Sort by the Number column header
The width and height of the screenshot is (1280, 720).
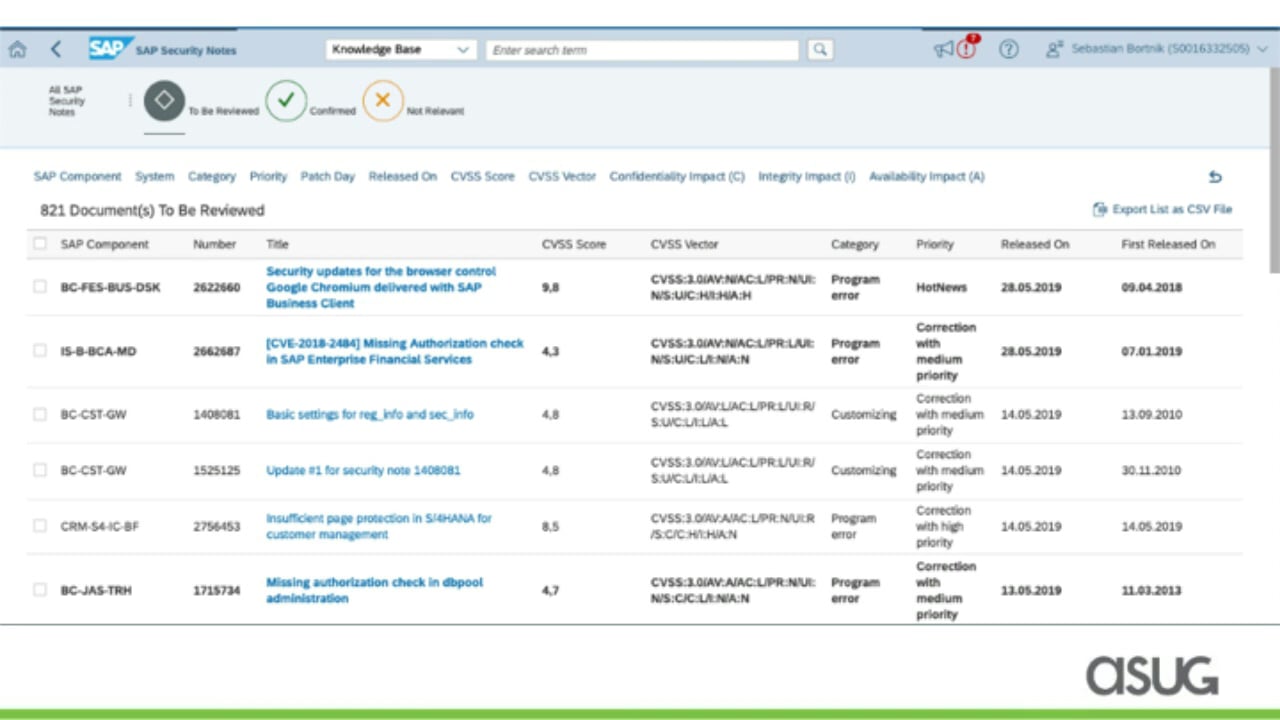click(x=214, y=244)
